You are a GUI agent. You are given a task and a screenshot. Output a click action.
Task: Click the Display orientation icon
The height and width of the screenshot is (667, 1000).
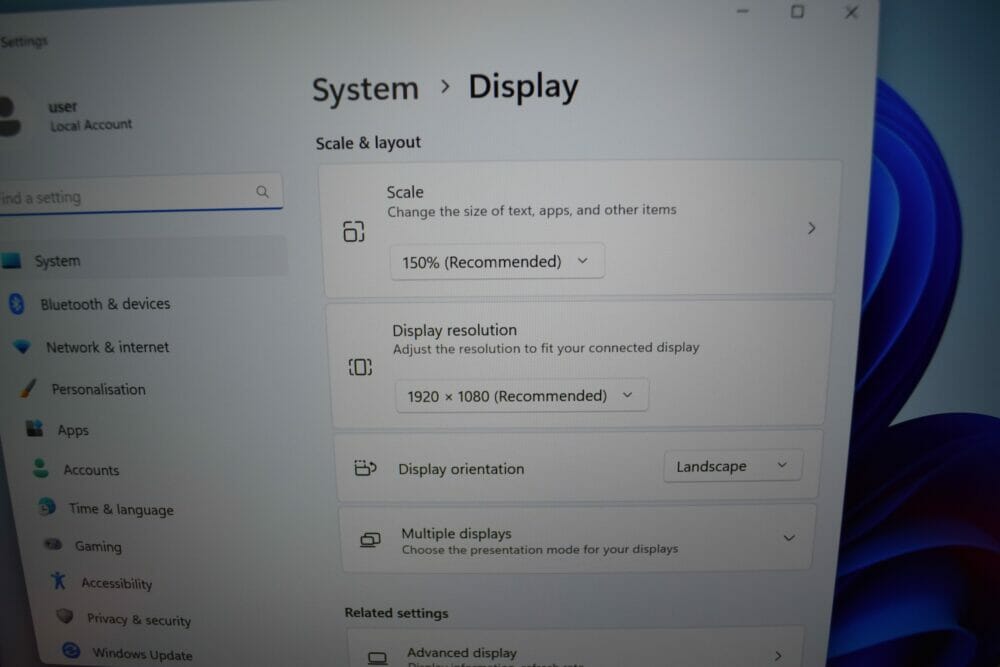[365, 468]
